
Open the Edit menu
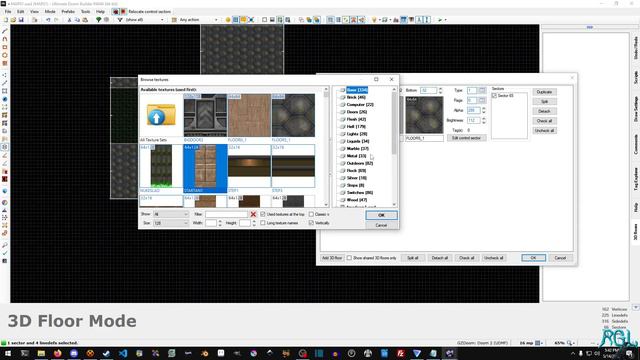(20, 11)
